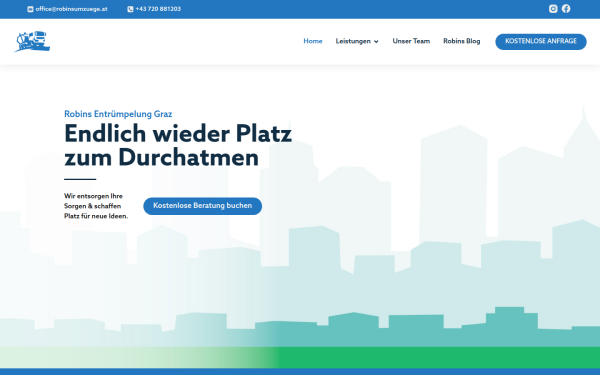Open the Instagram icon in top bar
600x375 pixels.
[553, 9]
